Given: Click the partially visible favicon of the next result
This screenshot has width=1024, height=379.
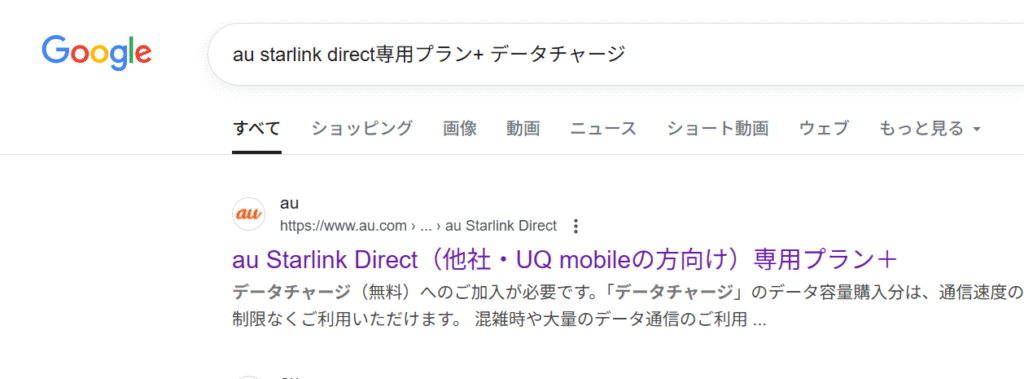Looking at the screenshot, I should (x=249, y=377).
